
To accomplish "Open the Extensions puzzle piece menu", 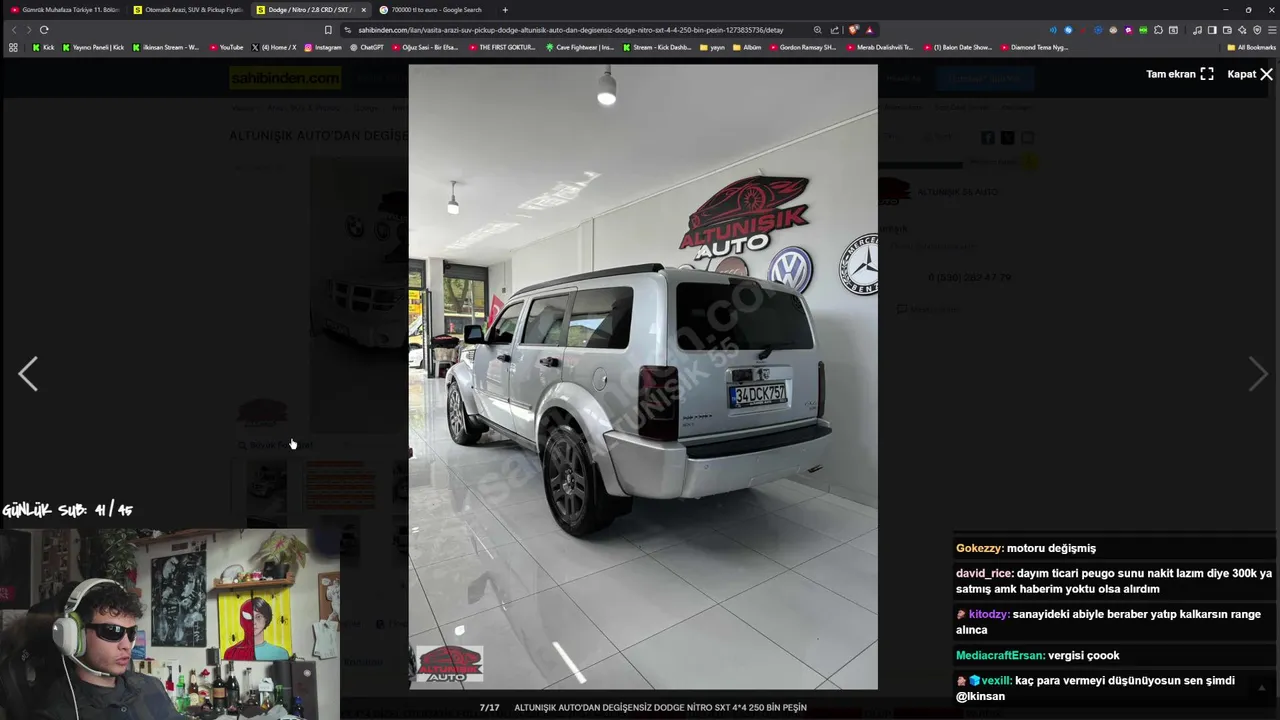I will 1158,30.
